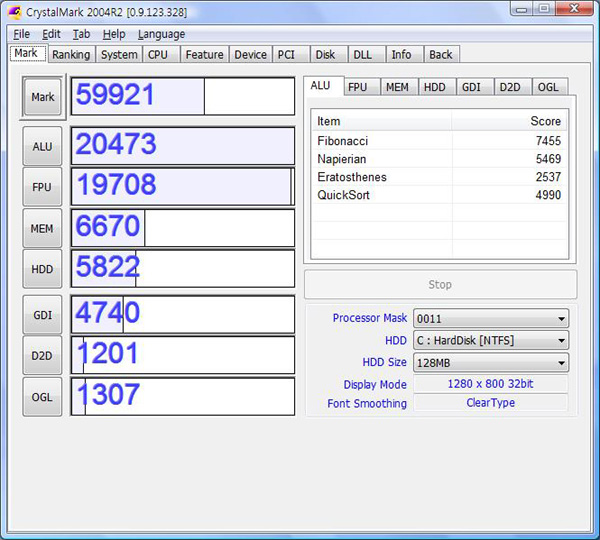Select the Napierian row
This screenshot has height=540, width=600.
click(439, 159)
